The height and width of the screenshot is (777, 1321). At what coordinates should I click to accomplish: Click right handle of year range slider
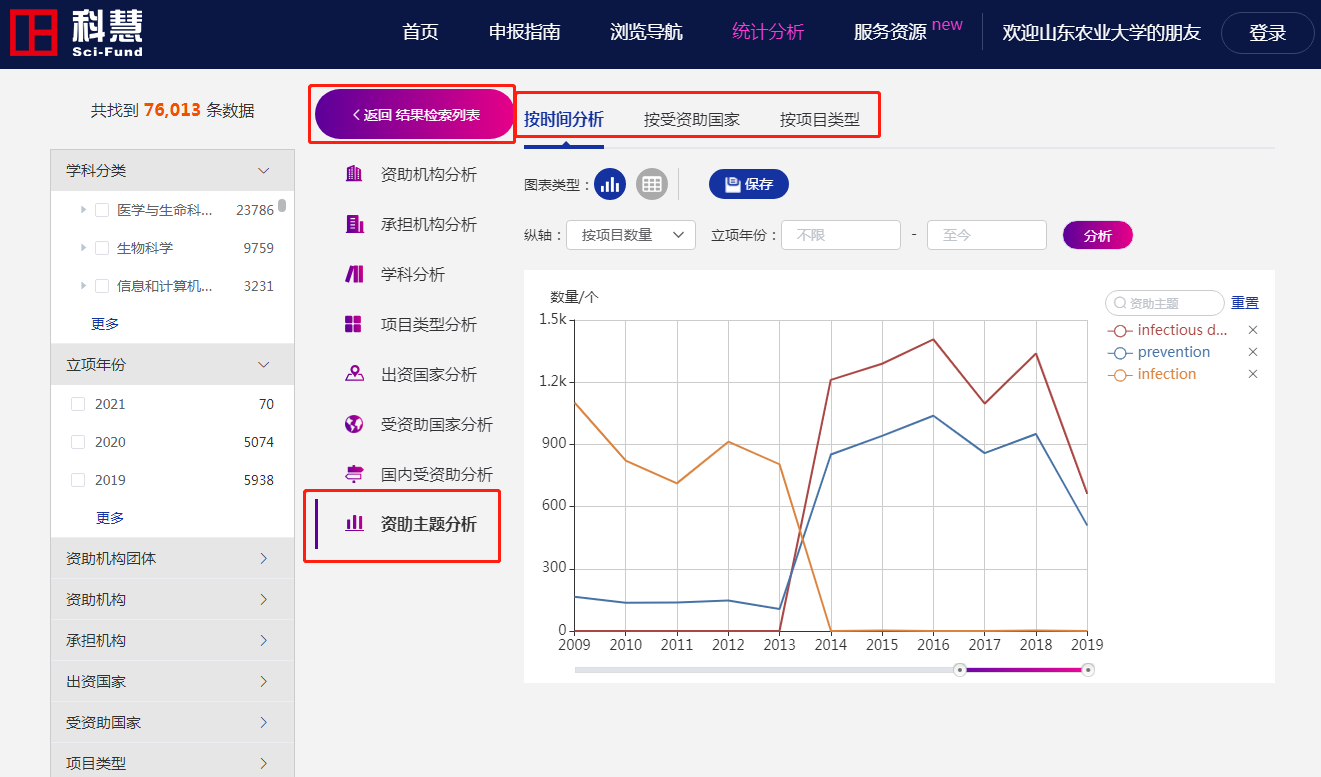[1088, 670]
